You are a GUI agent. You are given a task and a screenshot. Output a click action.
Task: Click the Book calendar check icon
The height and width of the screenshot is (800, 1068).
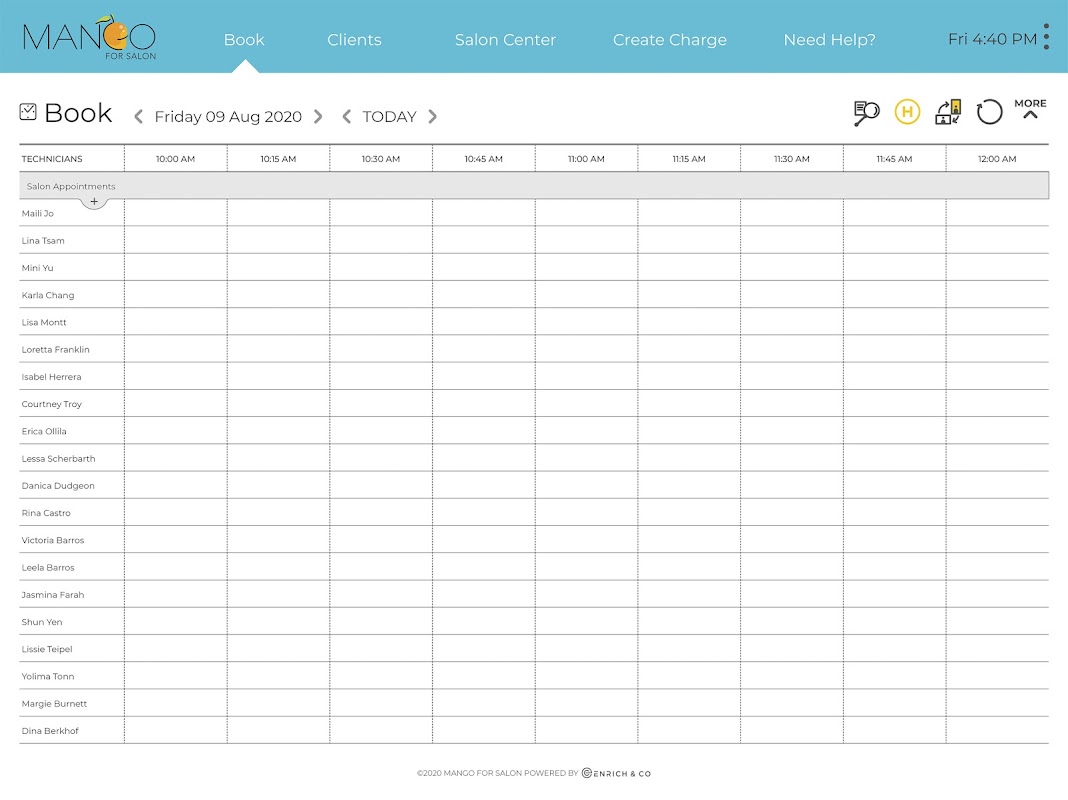pyautogui.click(x=28, y=112)
